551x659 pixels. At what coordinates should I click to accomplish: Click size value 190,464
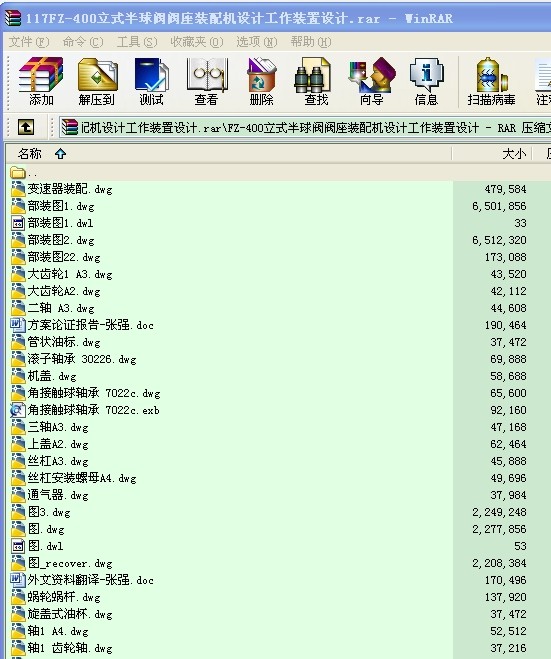[x=506, y=325]
